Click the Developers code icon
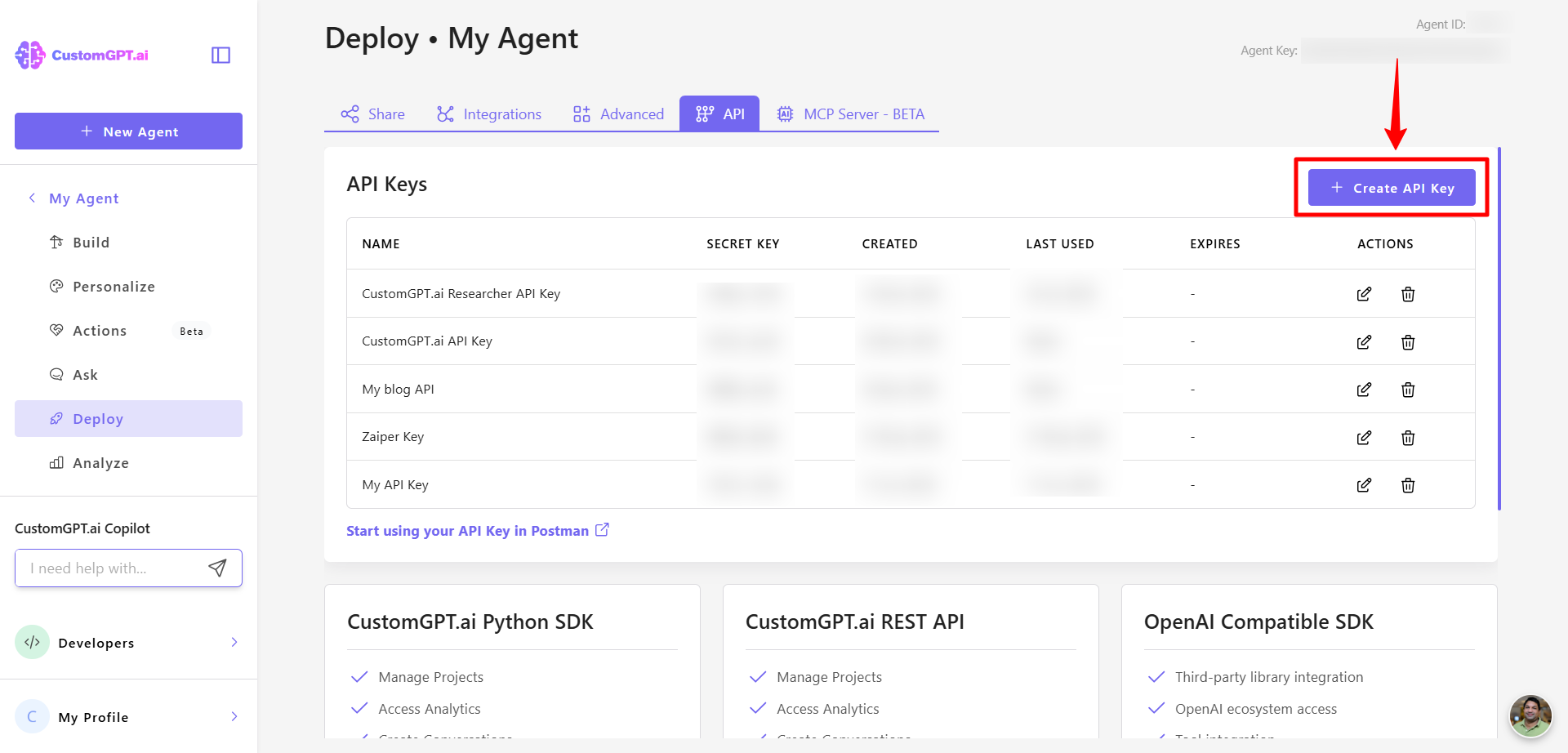This screenshot has height=753, width=1568. pos(32,642)
